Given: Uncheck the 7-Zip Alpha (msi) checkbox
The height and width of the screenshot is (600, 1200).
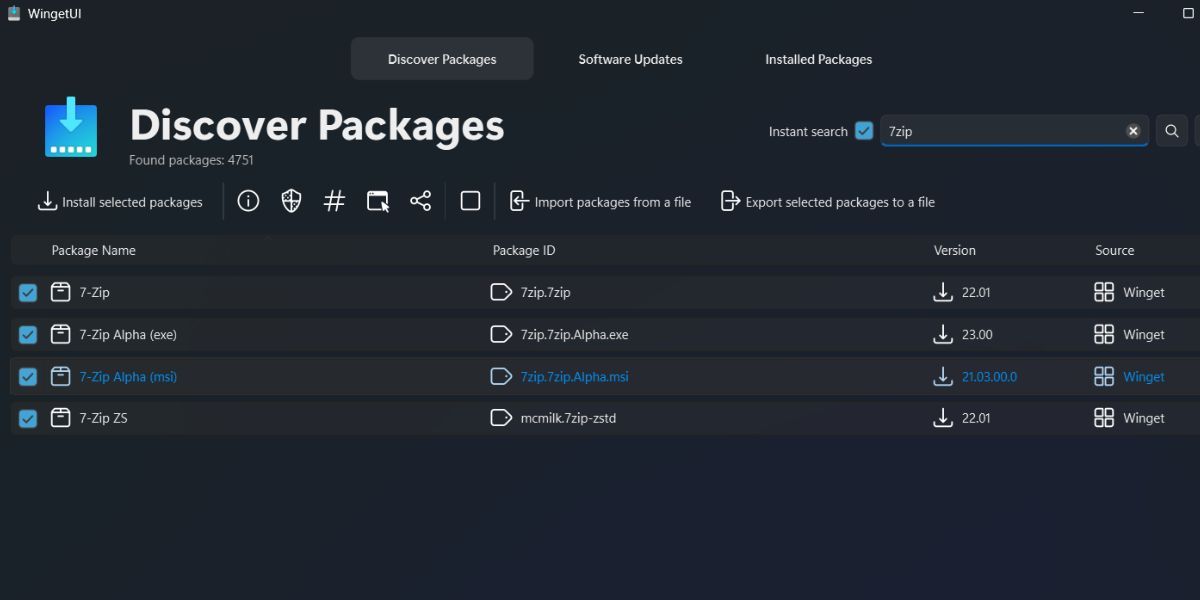Looking at the screenshot, I should pos(28,376).
